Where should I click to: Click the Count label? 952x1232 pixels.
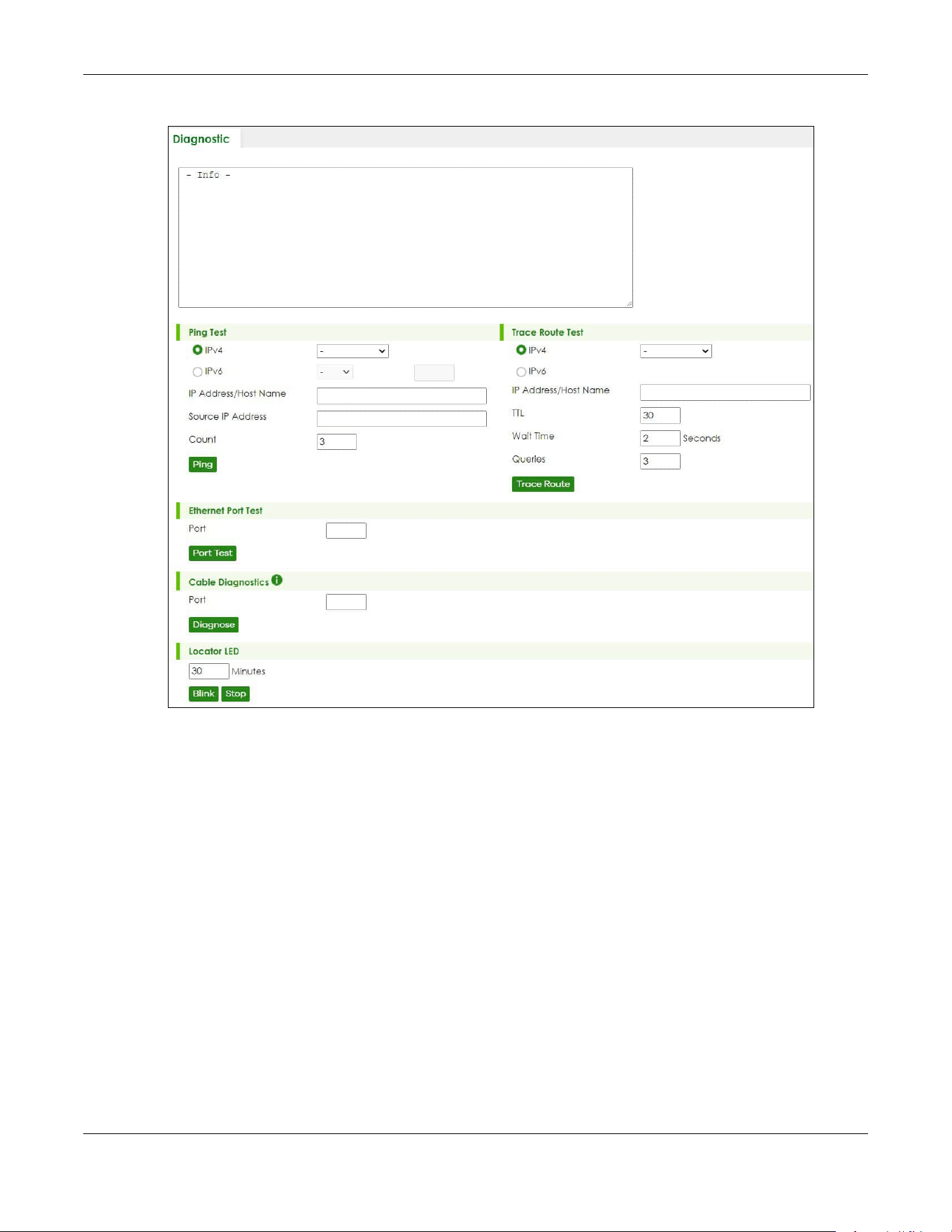[202, 439]
